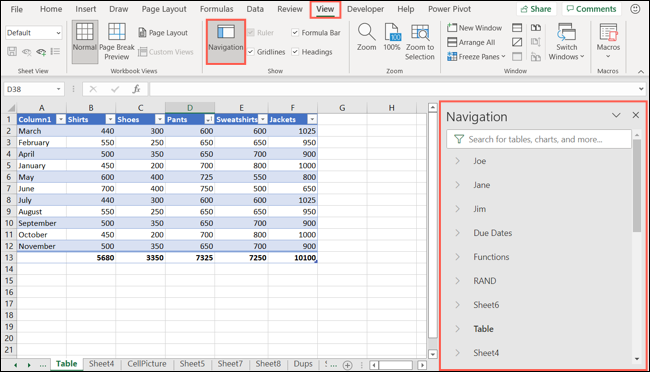650x372 pixels.
Task: Click the Insert Function fx icon
Action: tap(136, 89)
